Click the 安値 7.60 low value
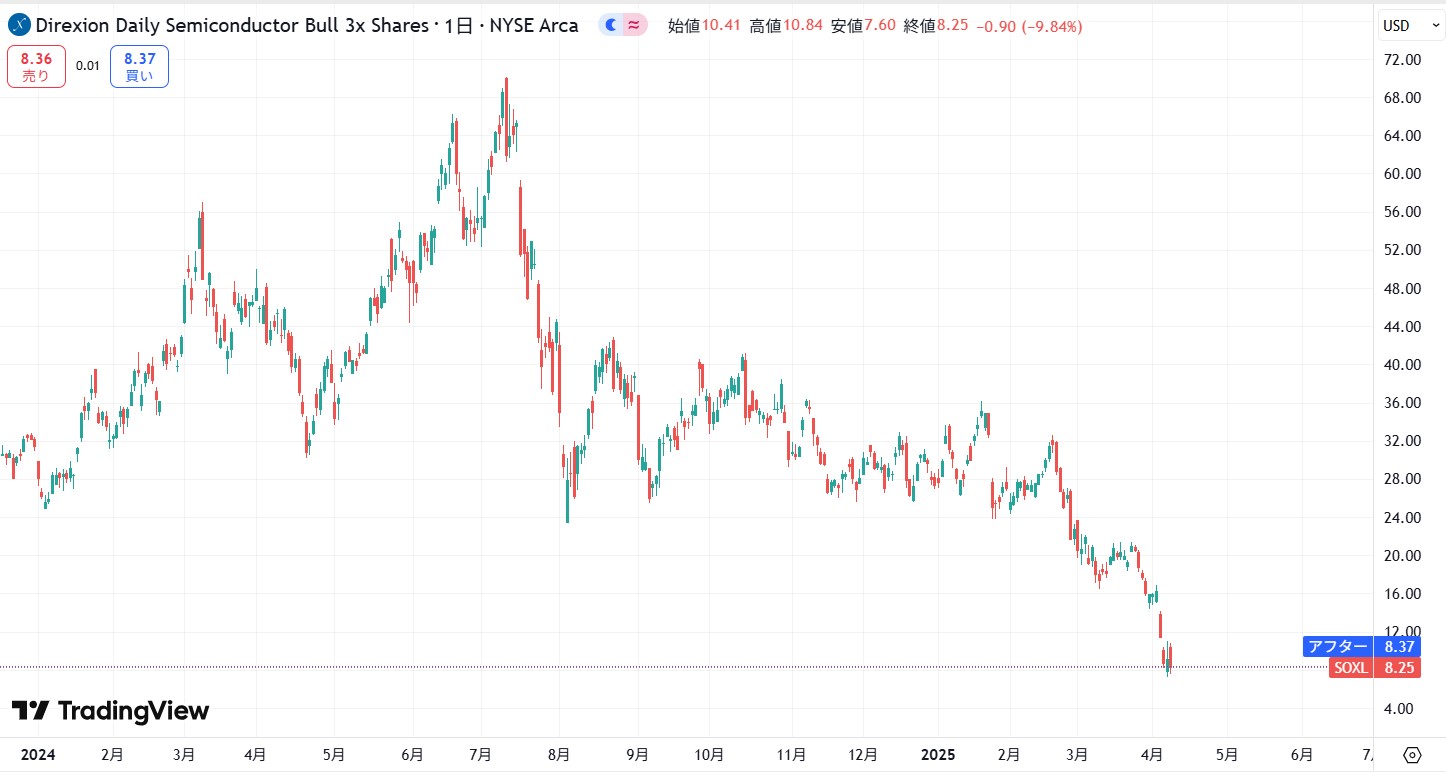1446x773 pixels. [x=863, y=26]
